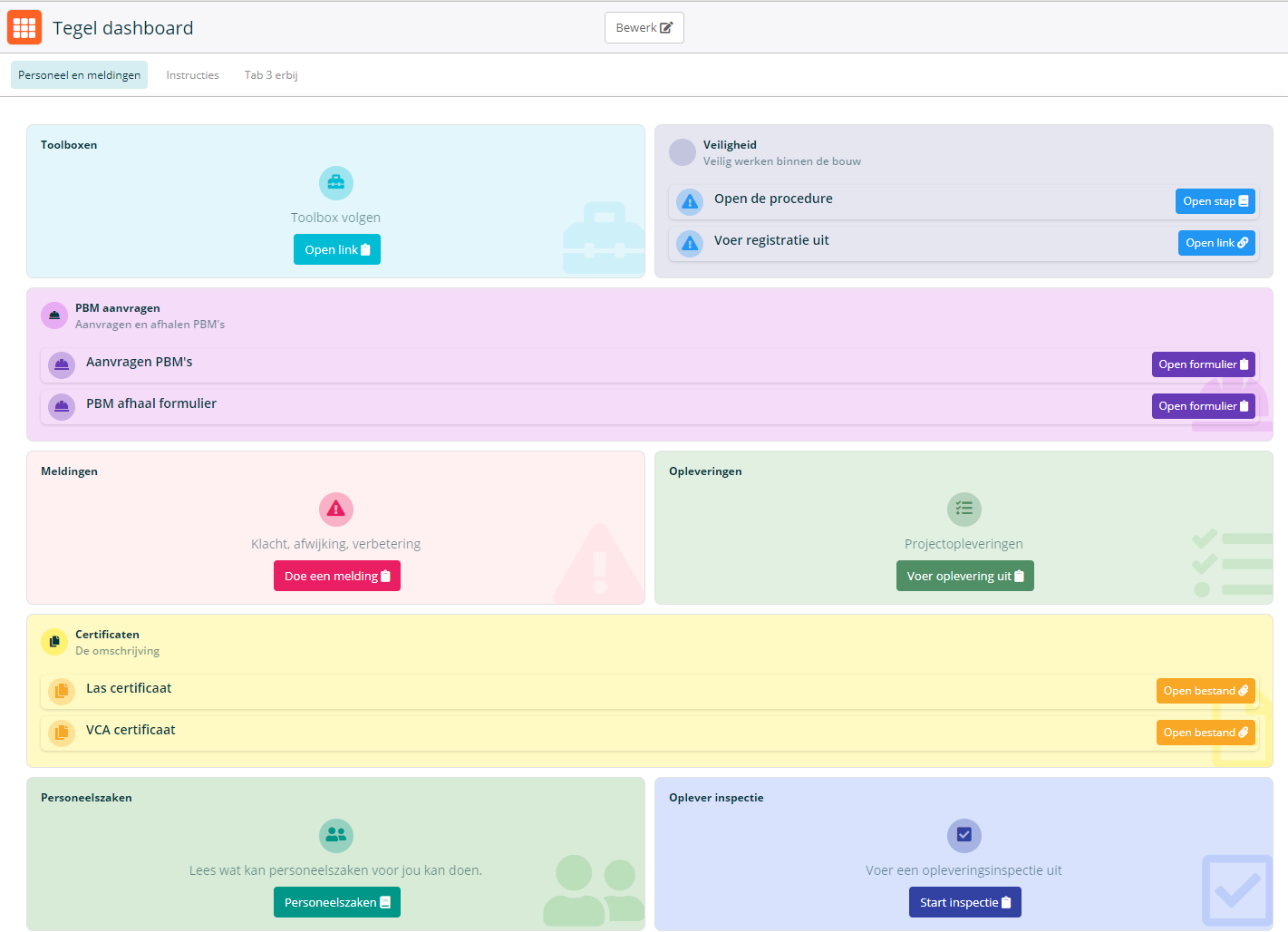Click the Opleveringen tile heading
The width and height of the screenshot is (1288, 932).
tap(705, 471)
